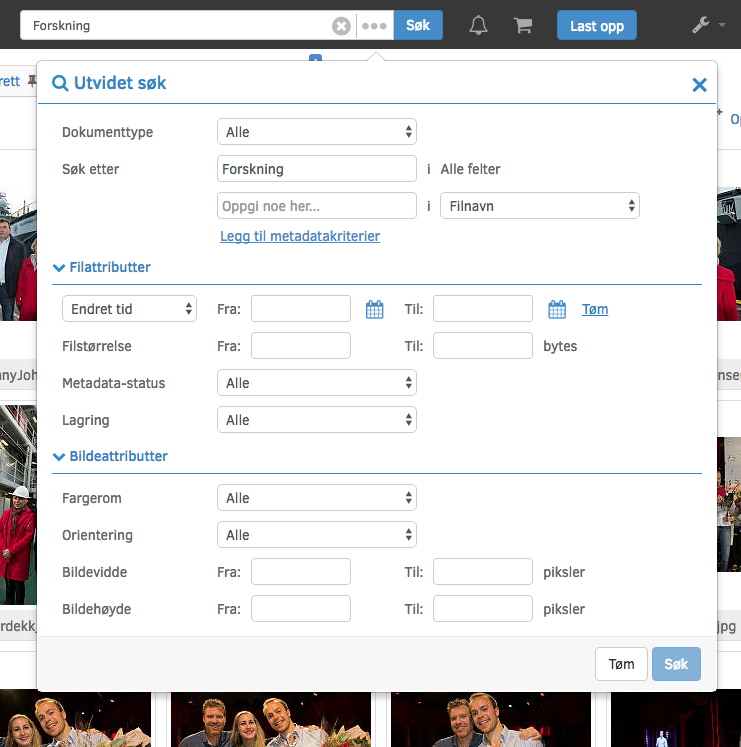741x747 pixels.
Task: Open the Filnavn field dropdown
Action: (x=539, y=206)
